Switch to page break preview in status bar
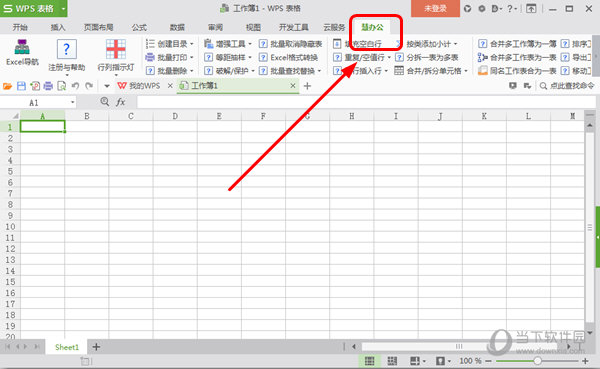The width and height of the screenshot is (600, 369). point(392,361)
